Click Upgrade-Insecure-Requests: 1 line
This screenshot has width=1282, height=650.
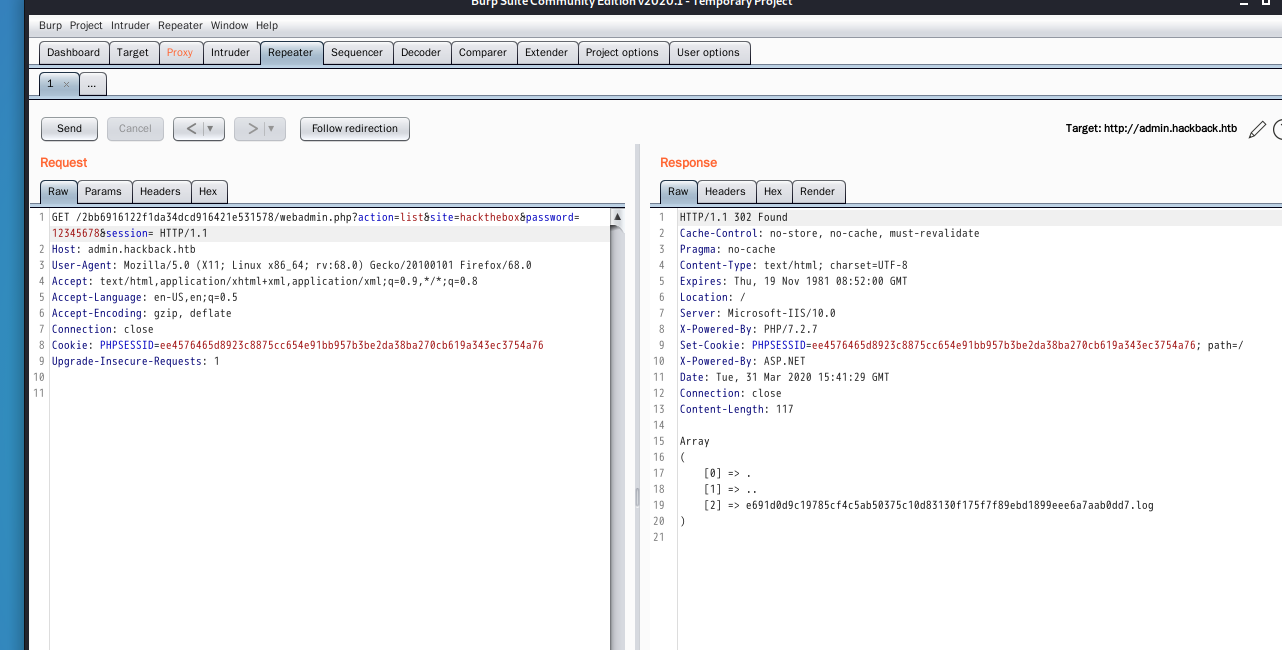click(136, 361)
